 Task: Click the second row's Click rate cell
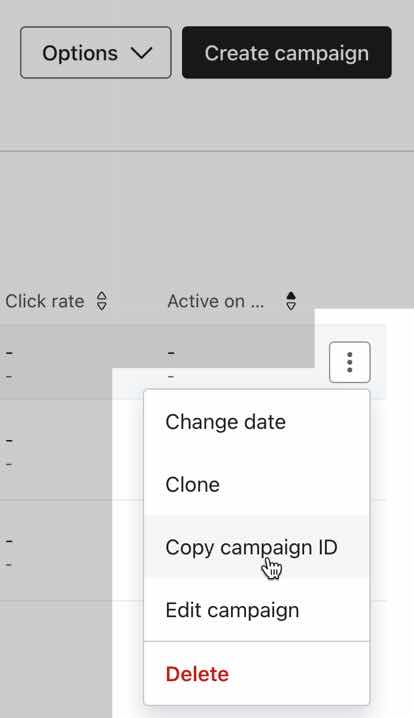[x=9, y=453]
